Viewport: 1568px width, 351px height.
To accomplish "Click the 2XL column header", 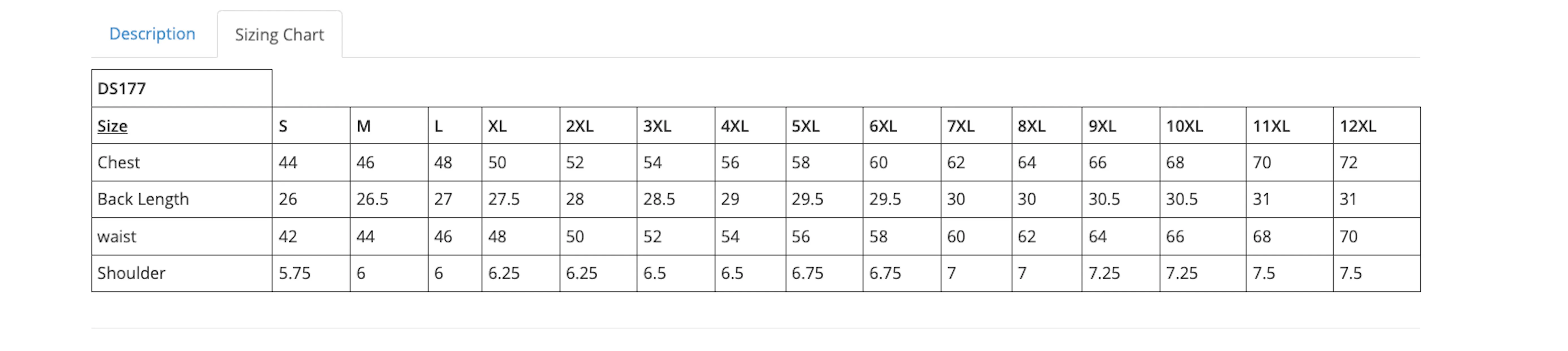I will tap(580, 126).
